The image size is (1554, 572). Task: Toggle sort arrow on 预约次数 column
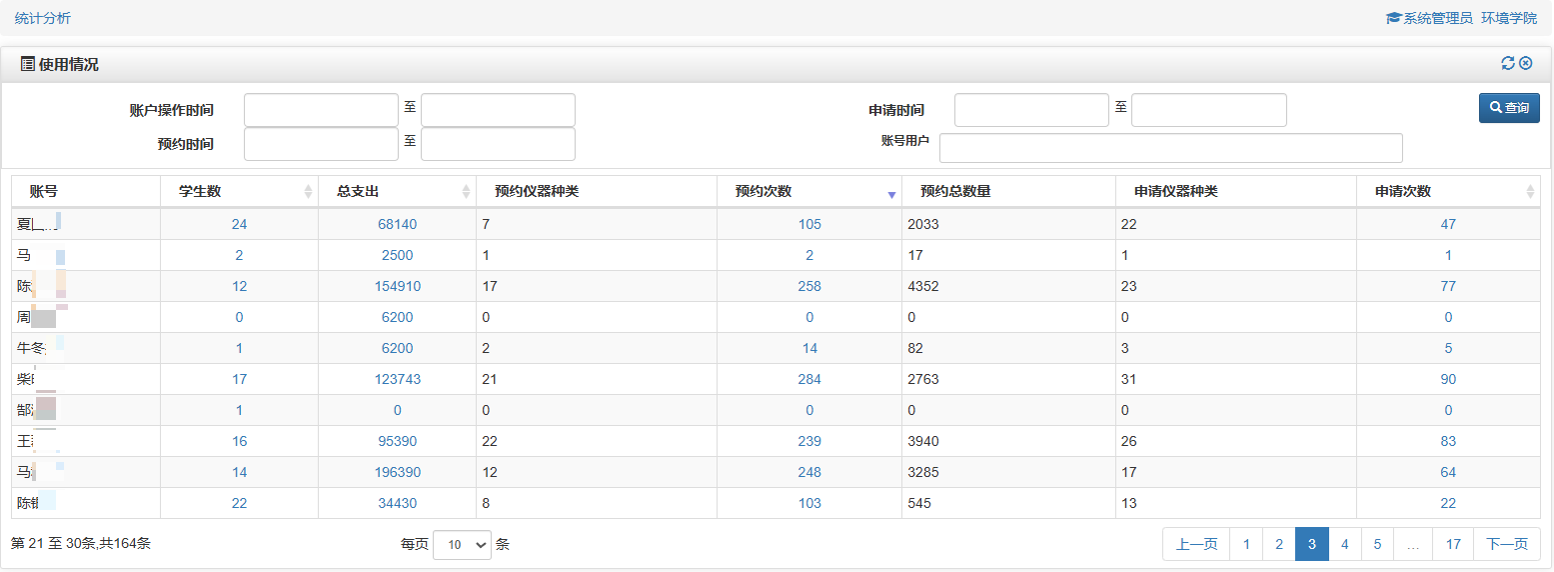[x=892, y=193]
